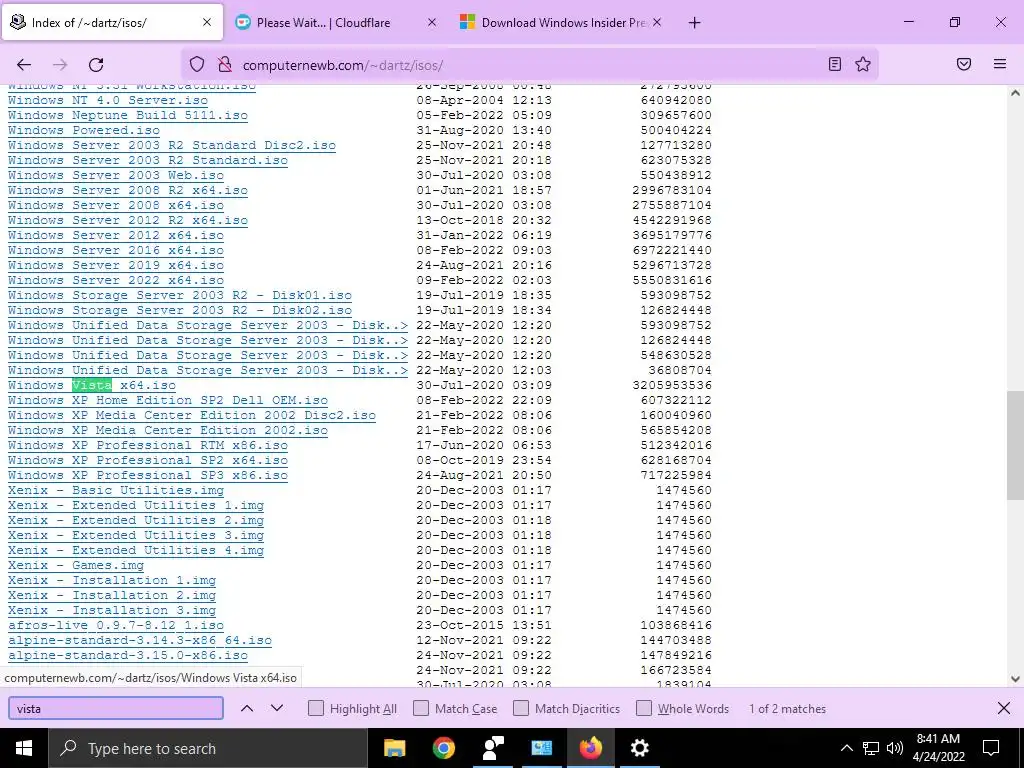Launch Google Chrome from the taskbar
This screenshot has height=768, width=1024.
click(x=443, y=748)
